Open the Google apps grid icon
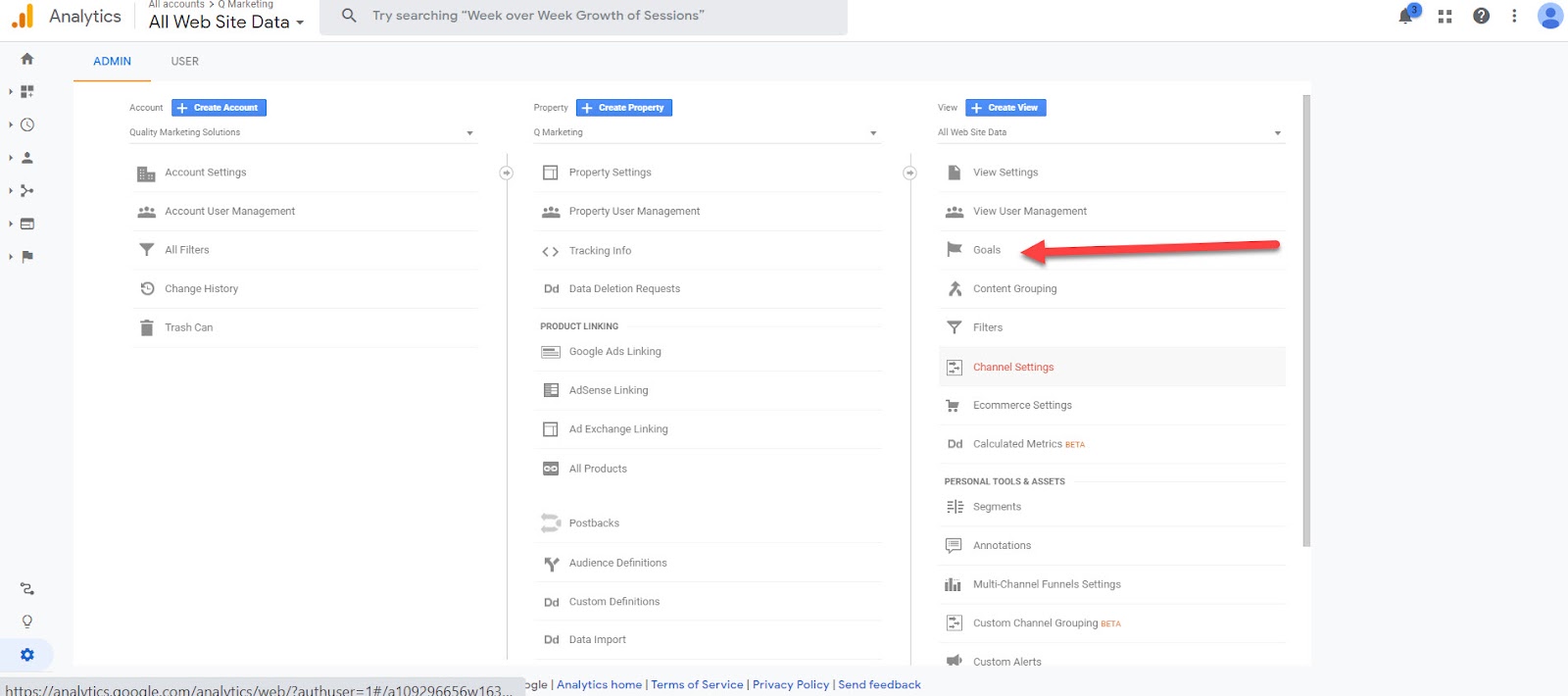The height and width of the screenshot is (696, 1568). pyautogui.click(x=1445, y=16)
